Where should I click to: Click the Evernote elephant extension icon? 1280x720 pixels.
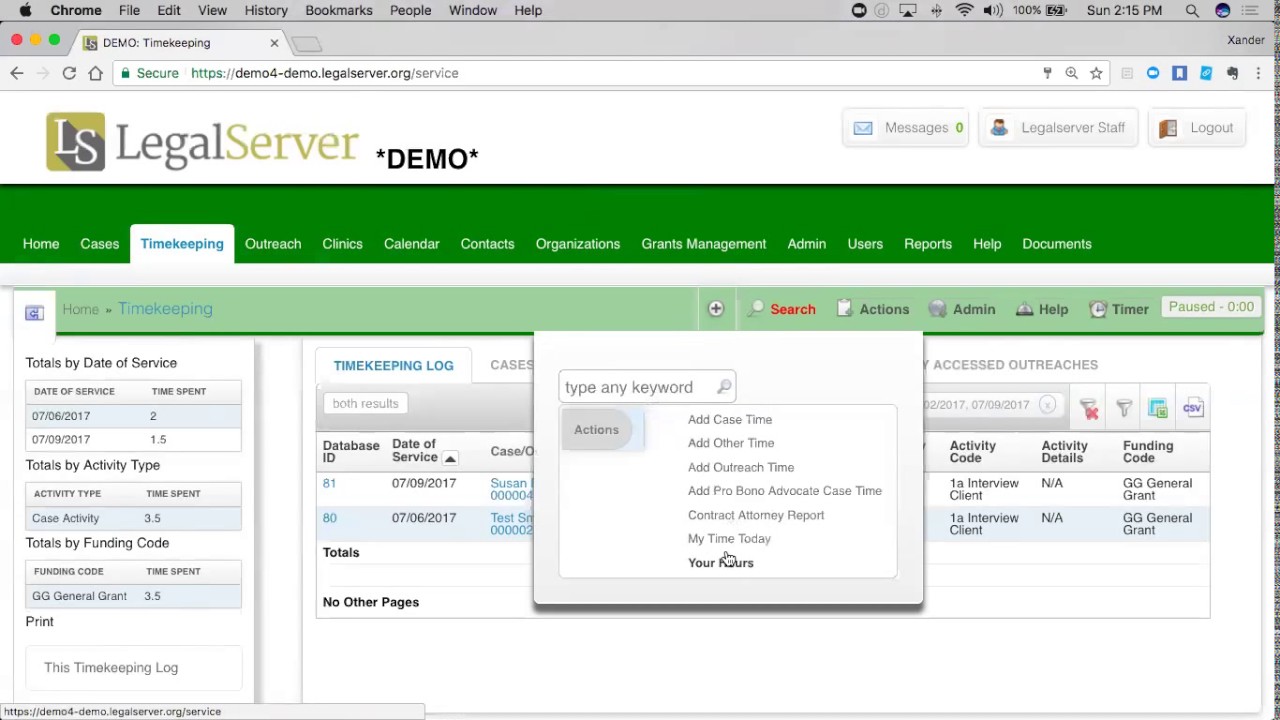[1232, 73]
